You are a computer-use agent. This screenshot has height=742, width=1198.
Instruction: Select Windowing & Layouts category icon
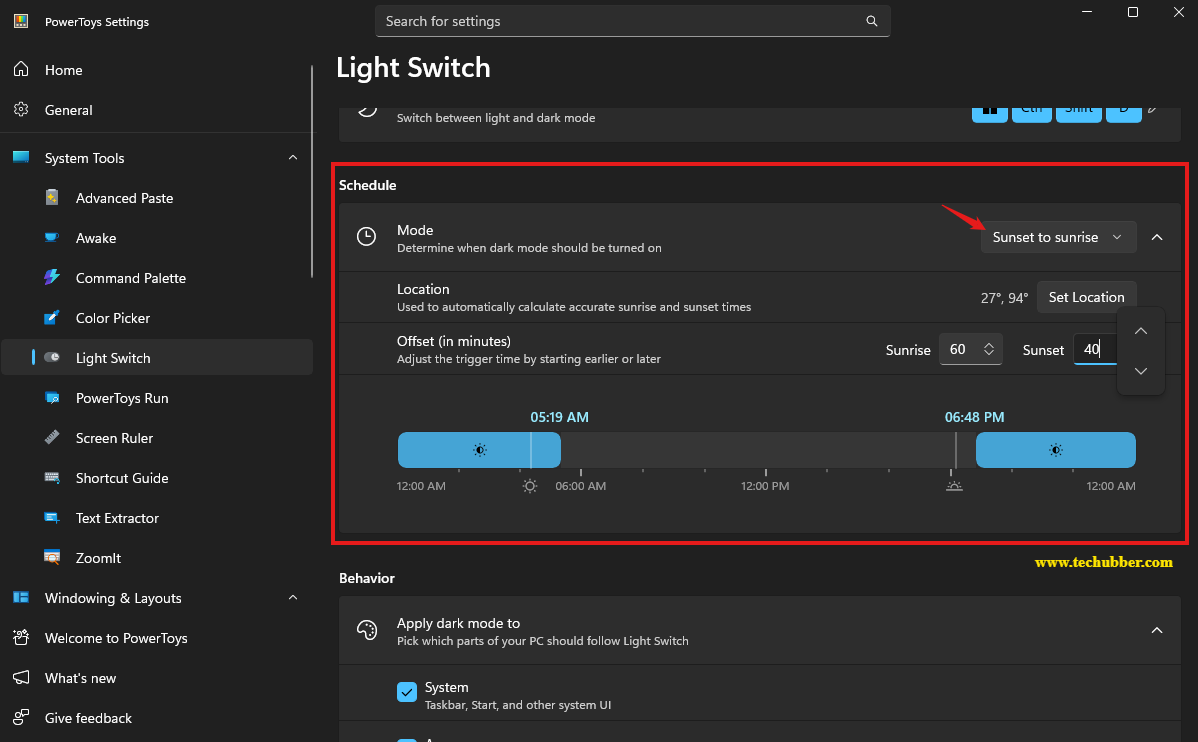21,598
